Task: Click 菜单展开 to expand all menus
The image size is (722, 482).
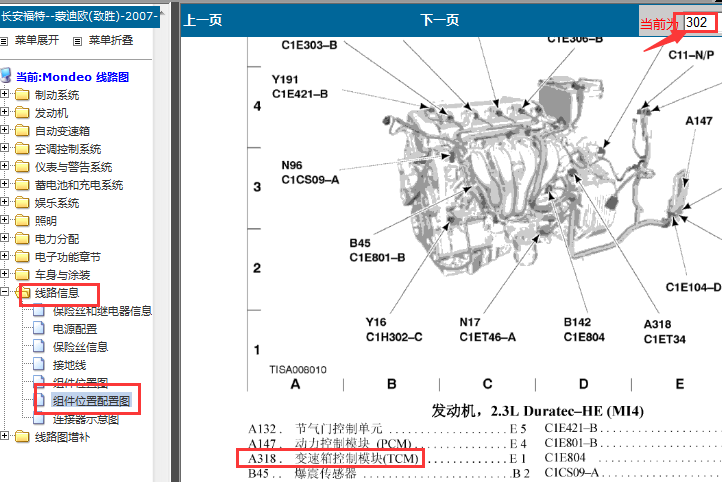Action: 37,41
